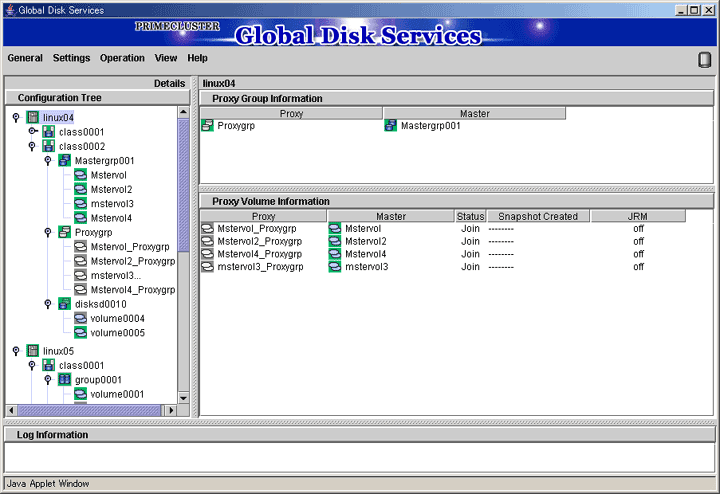The height and width of the screenshot is (494, 720).
Task: Click the Mstervol4_Proxygrp icon in tree
Action: click(80, 289)
